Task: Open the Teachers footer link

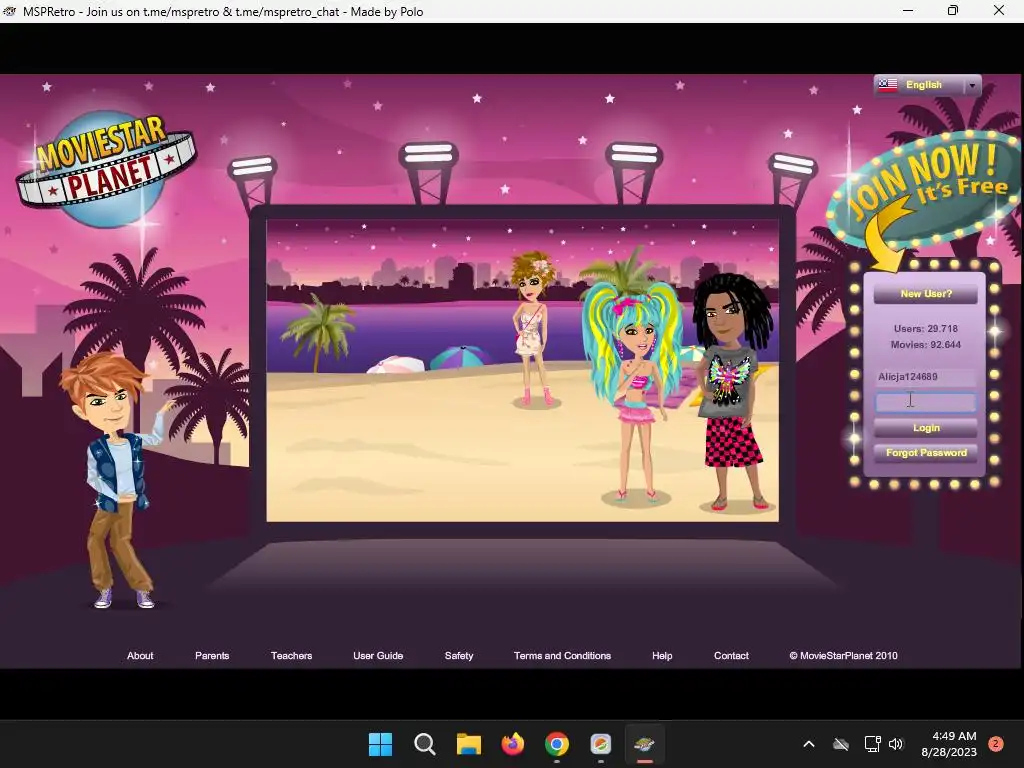Action: click(x=291, y=656)
